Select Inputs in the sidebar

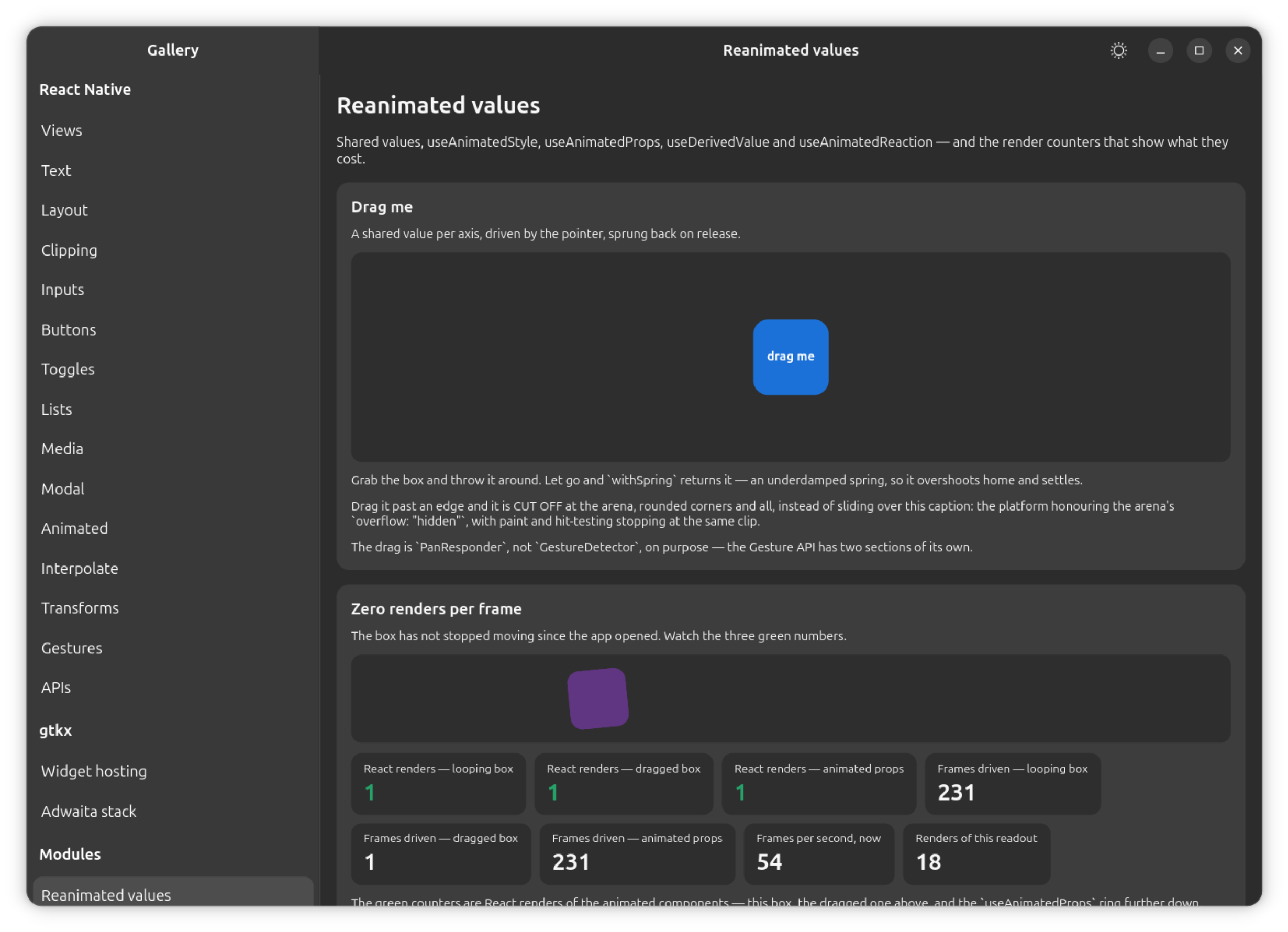pyautogui.click(x=173, y=290)
